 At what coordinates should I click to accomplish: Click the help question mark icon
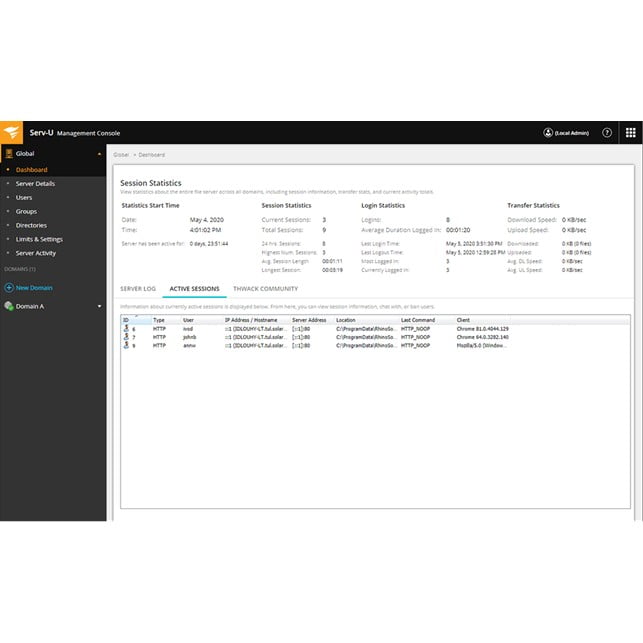607,132
